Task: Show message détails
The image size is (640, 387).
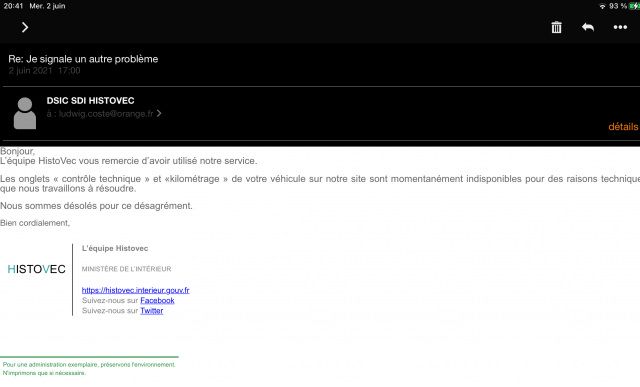Action: coord(623,127)
